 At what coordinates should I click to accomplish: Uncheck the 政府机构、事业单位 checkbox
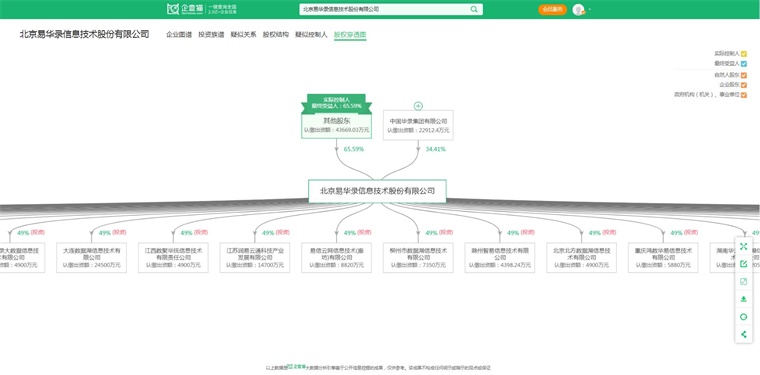[744, 95]
